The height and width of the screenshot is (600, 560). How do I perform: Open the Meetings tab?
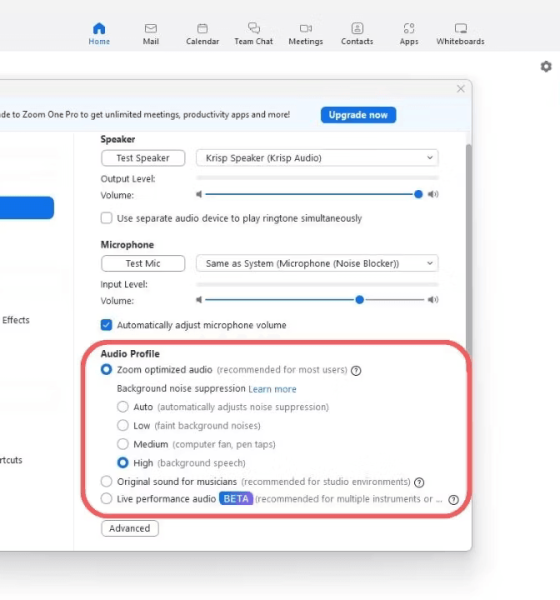click(x=306, y=34)
